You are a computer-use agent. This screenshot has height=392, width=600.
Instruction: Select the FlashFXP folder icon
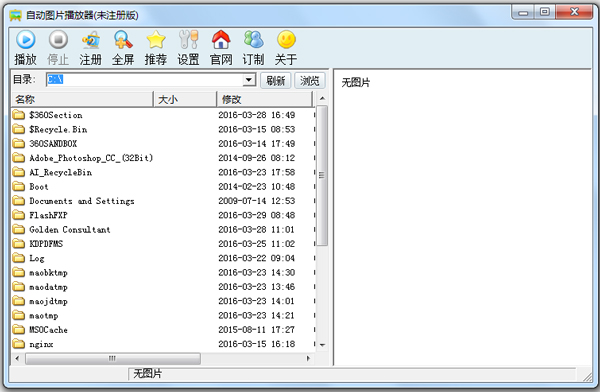pos(18,215)
